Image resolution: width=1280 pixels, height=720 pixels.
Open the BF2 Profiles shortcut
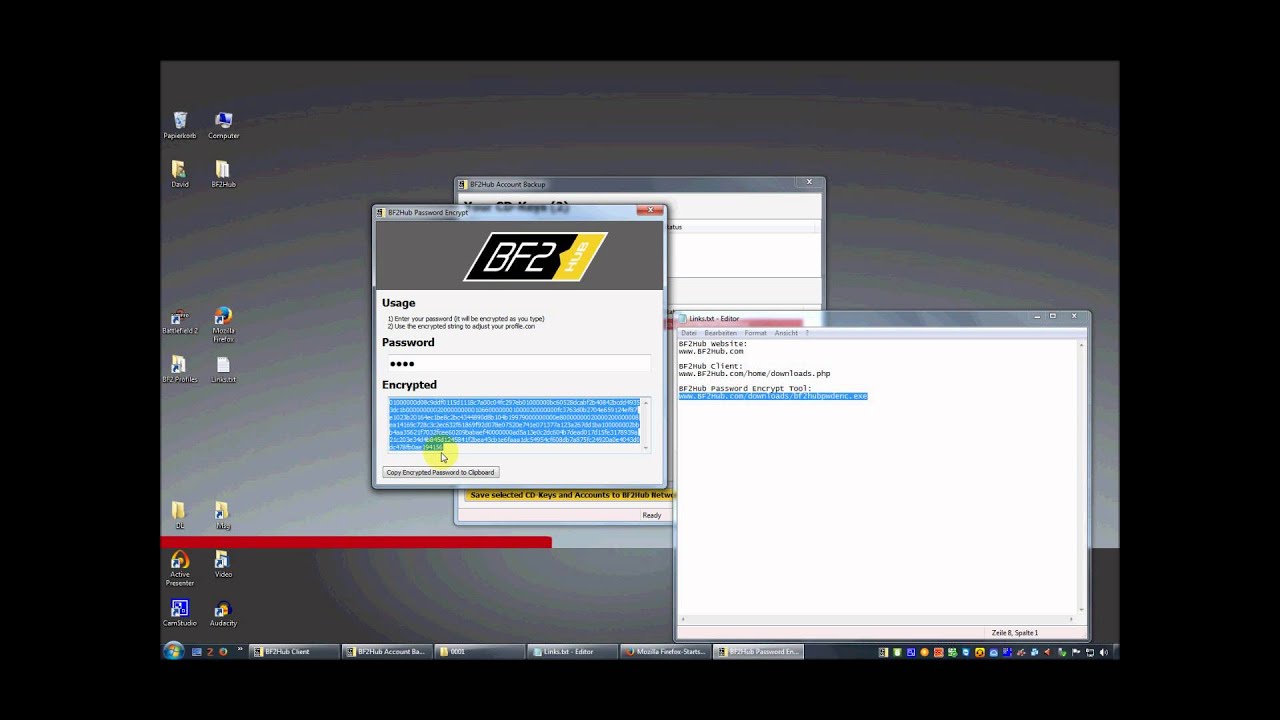[180, 369]
